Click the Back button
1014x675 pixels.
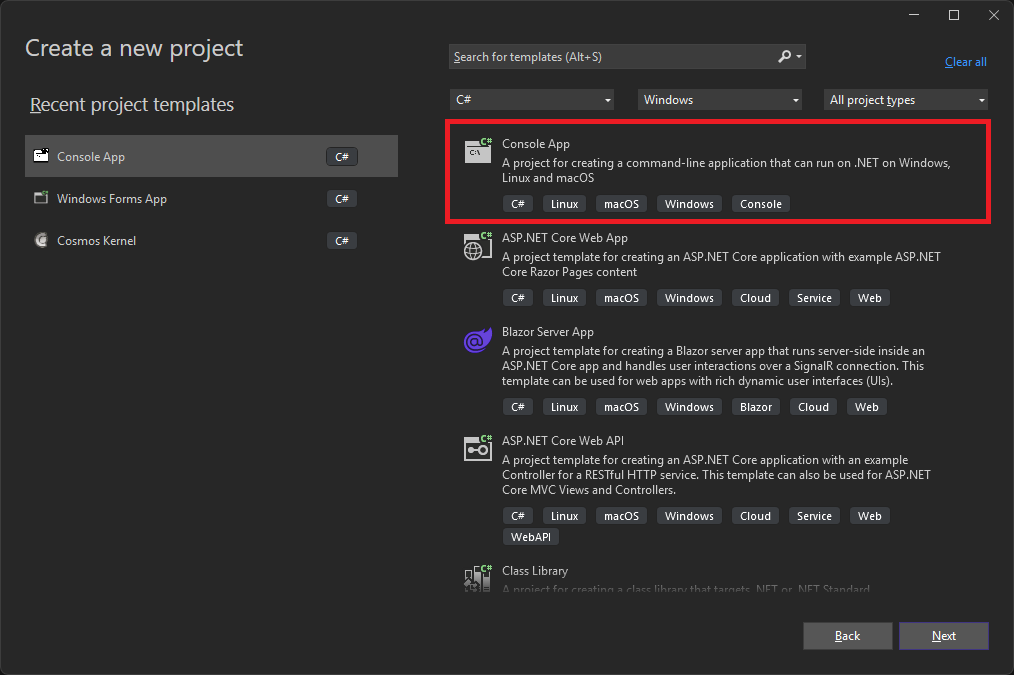click(x=847, y=636)
